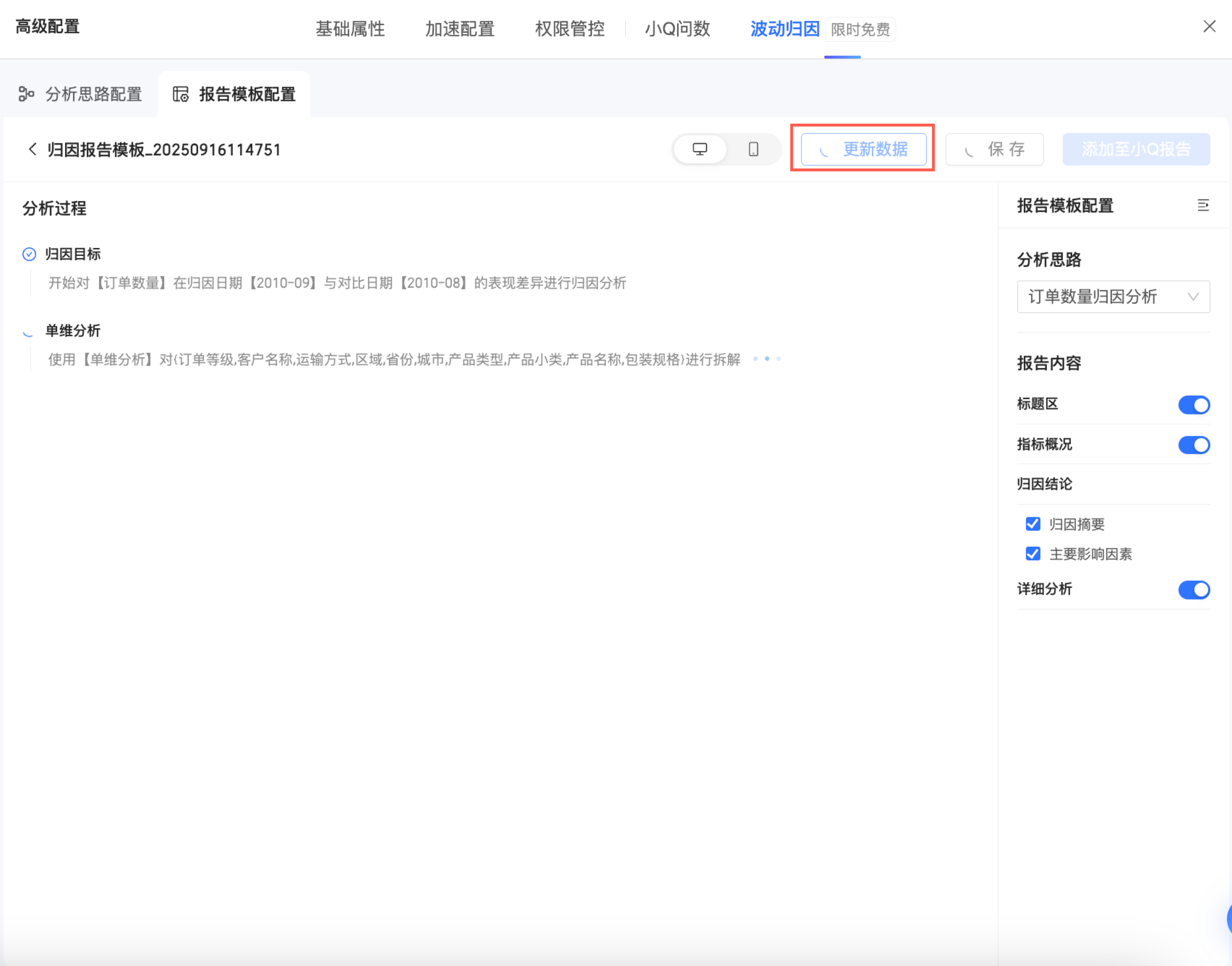The image size is (1232, 966).
Task: Uncheck the 主要影响因素 checkbox
Action: point(1032,554)
